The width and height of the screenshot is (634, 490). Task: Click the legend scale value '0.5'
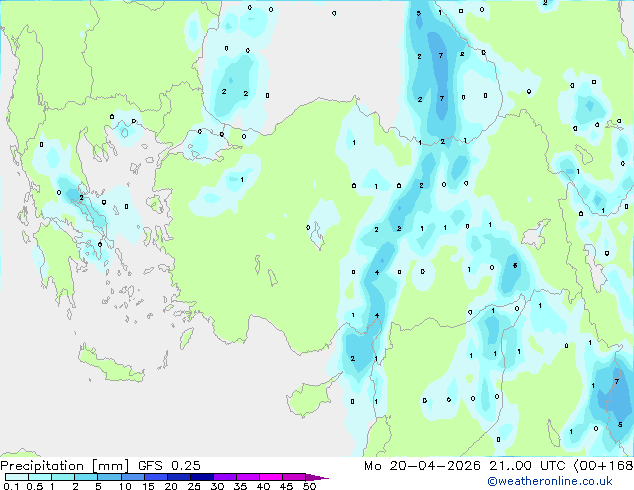coord(35,486)
